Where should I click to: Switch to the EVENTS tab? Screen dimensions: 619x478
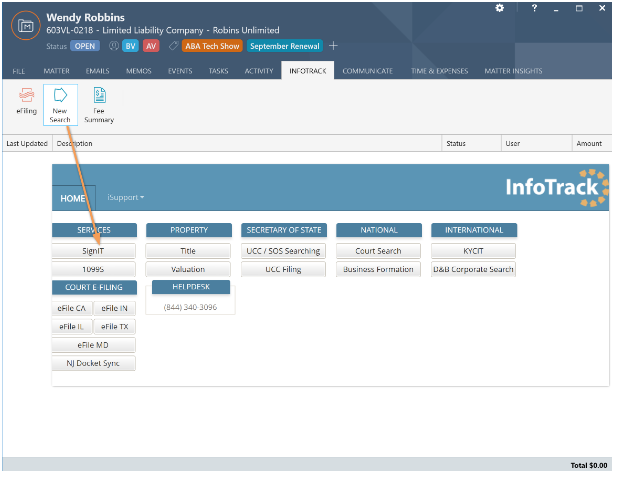180,71
